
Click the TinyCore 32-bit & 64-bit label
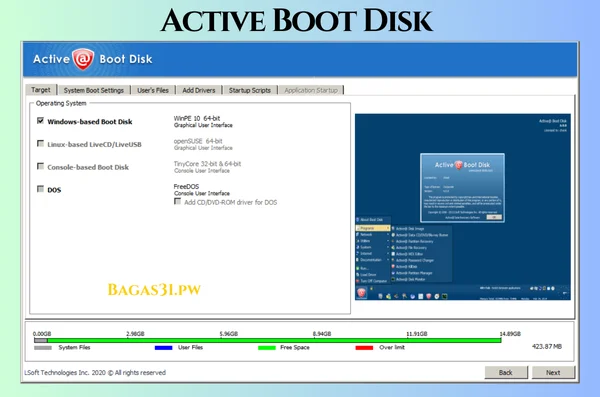coord(207,164)
